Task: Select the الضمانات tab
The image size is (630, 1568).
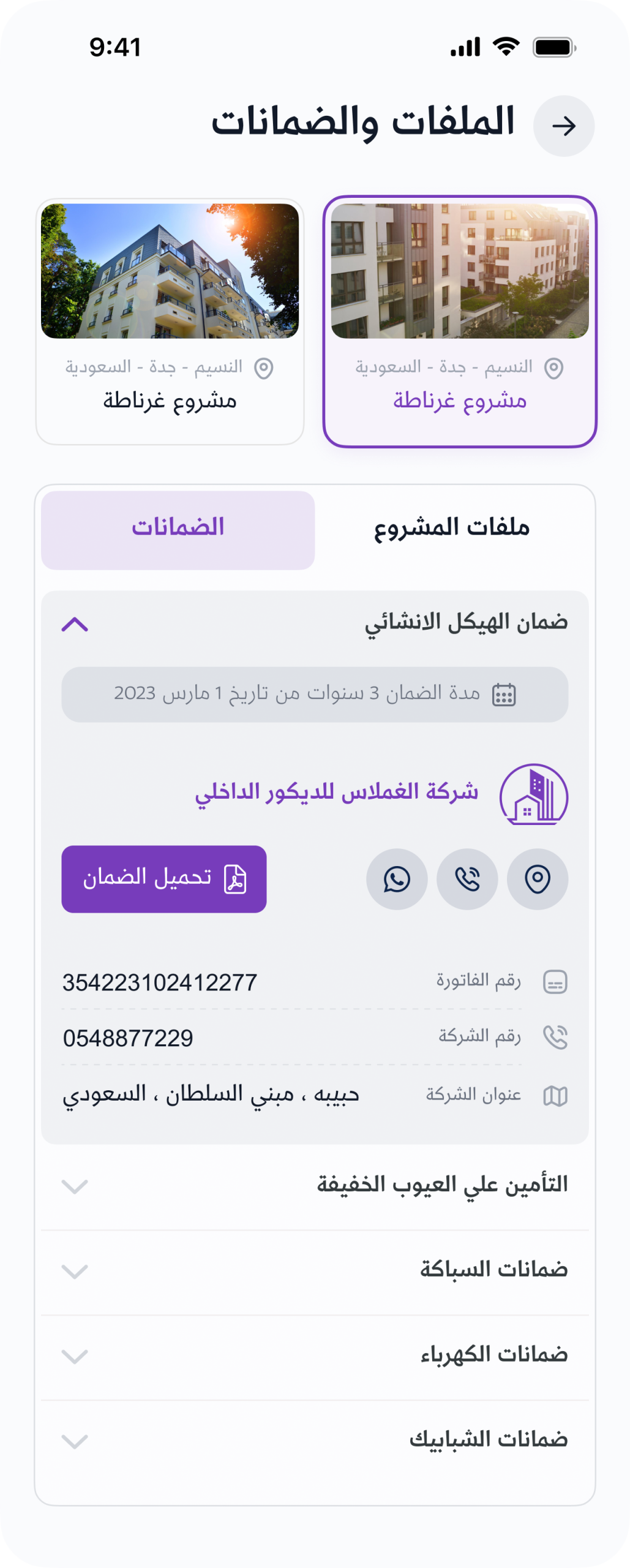Action: (178, 528)
